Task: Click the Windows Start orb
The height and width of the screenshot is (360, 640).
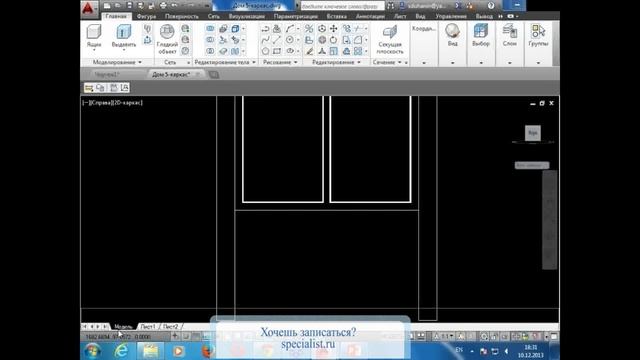Action: [x=93, y=351]
